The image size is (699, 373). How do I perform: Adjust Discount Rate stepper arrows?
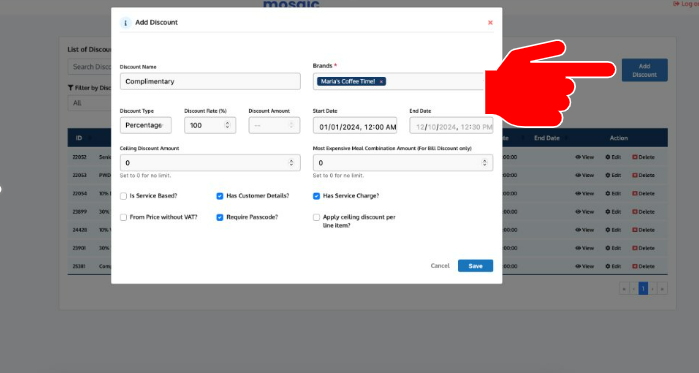227,125
